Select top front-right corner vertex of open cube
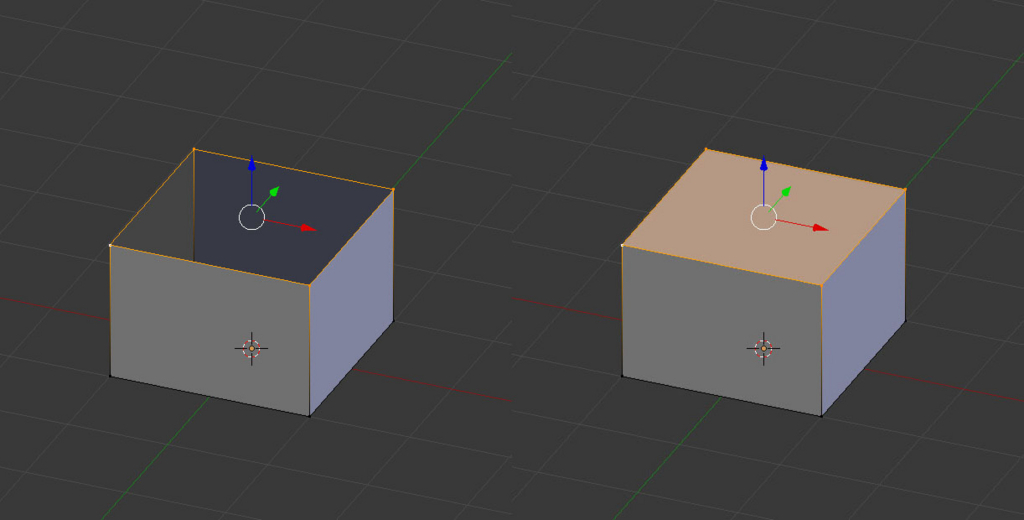Screen dimensions: 1024x520 pos(310,284)
